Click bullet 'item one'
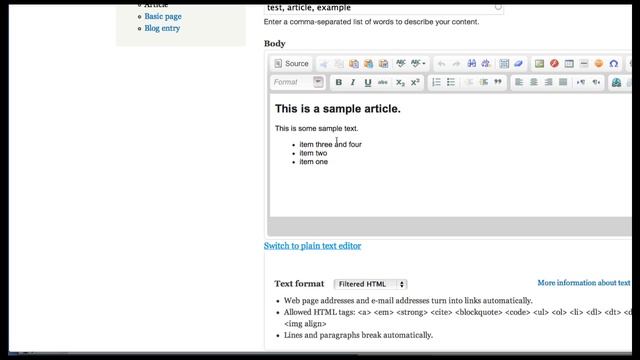Screen dimensions: 640x360 click(x=313, y=162)
